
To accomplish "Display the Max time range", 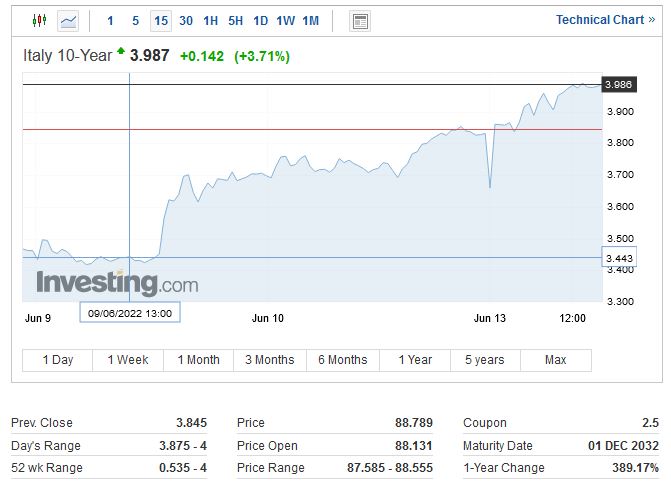I will [555, 360].
